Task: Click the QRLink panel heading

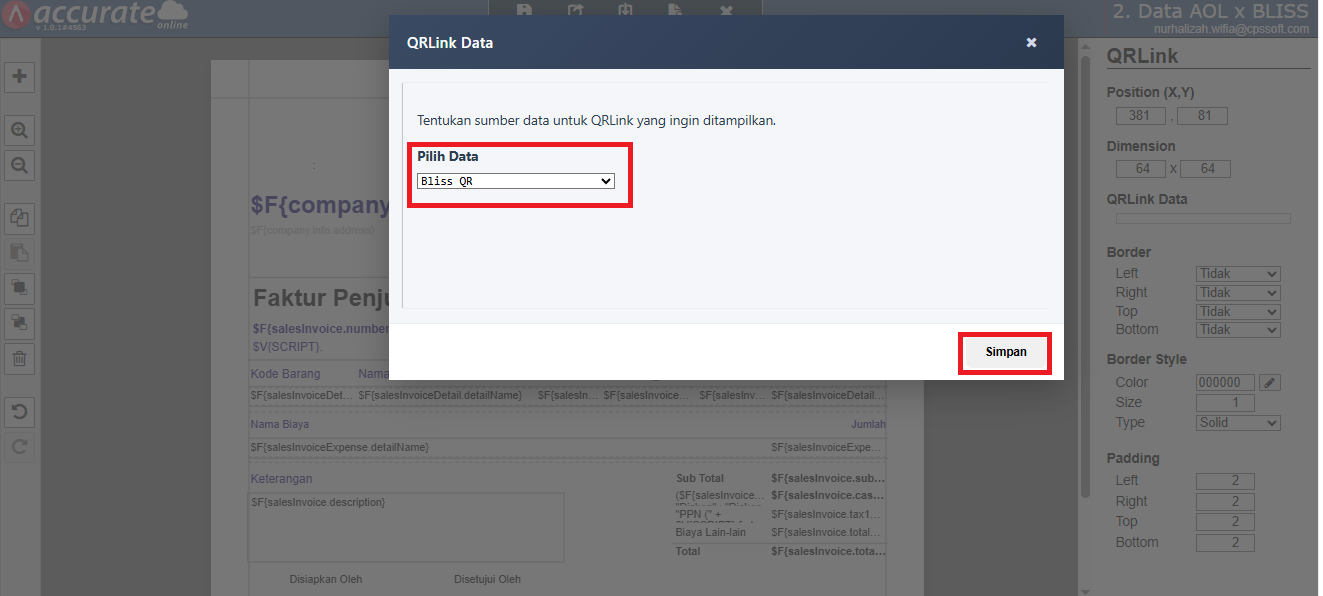Action: (x=1142, y=56)
